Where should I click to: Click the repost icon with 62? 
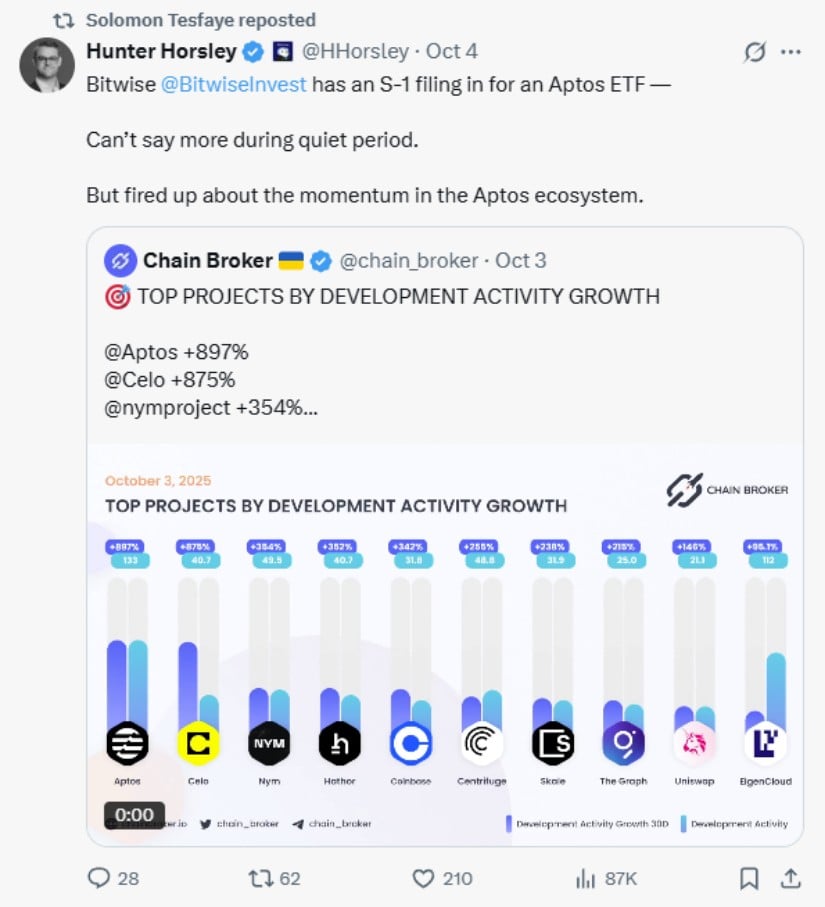point(259,878)
